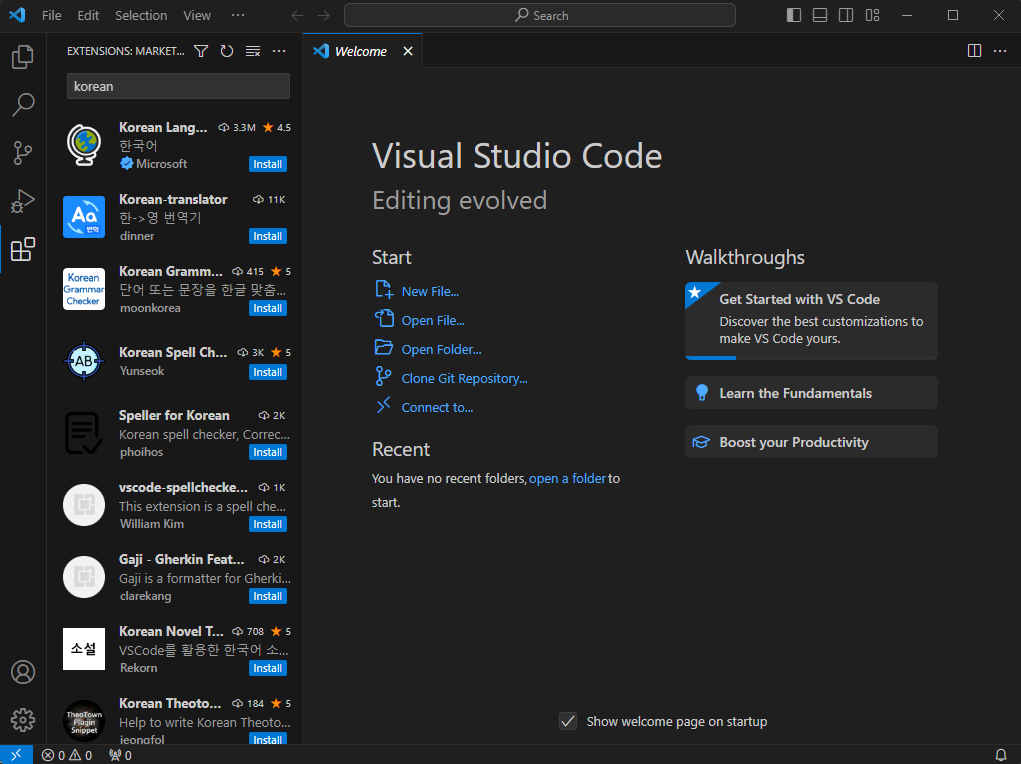Open Korean Grammar Checker extension icon
1021x764 pixels.
(84, 289)
